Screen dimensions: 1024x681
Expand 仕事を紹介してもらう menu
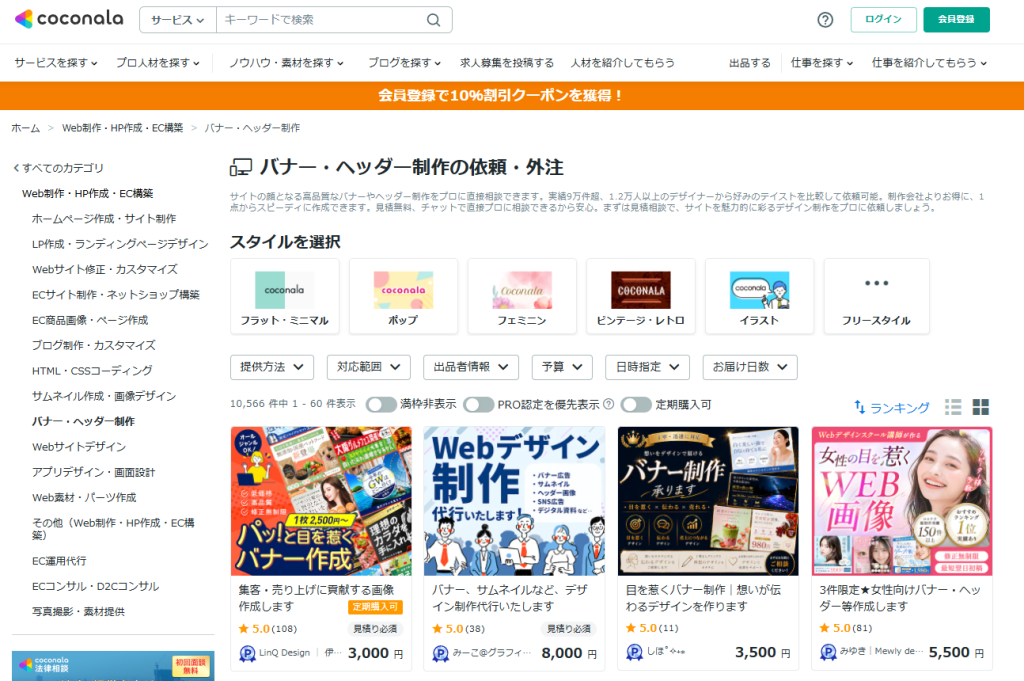pos(929,63)
